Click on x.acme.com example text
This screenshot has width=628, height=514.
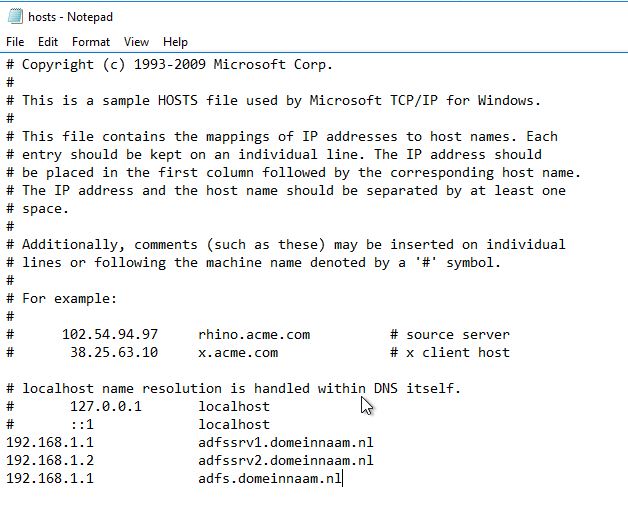238,353
